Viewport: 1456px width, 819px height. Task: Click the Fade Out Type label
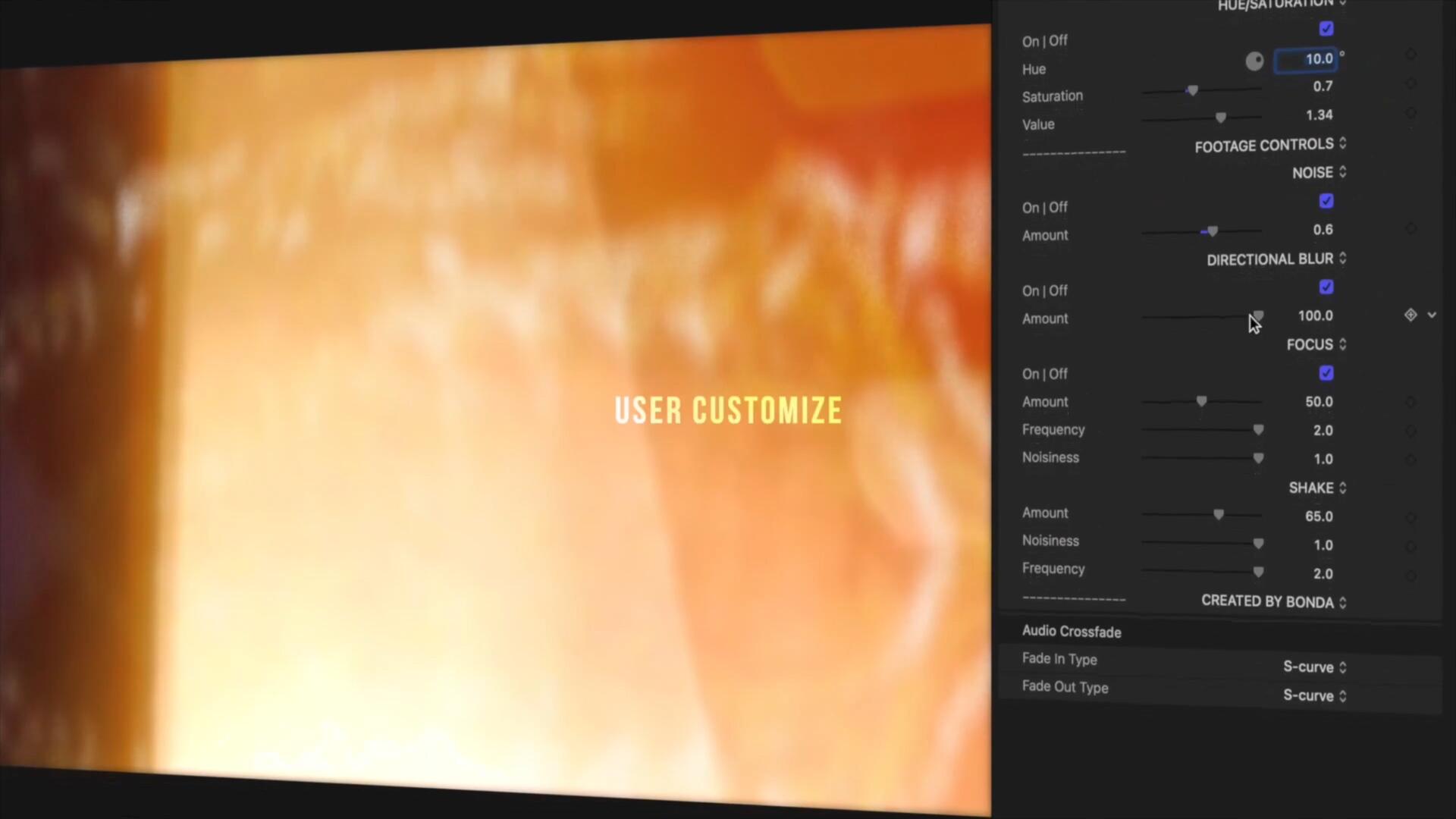[x=1065, y=687]
